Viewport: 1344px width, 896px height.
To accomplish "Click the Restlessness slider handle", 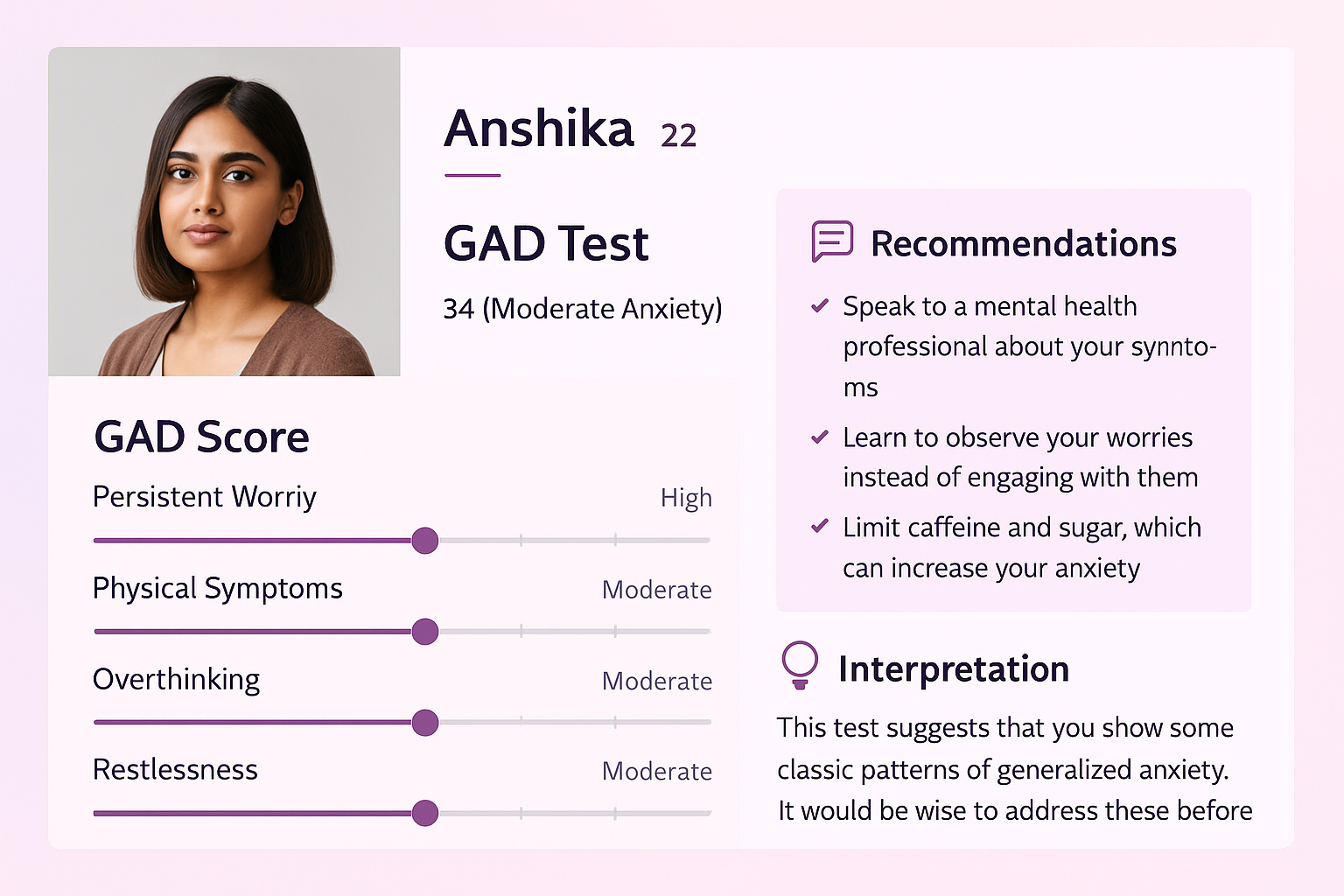I will [425, 813].
